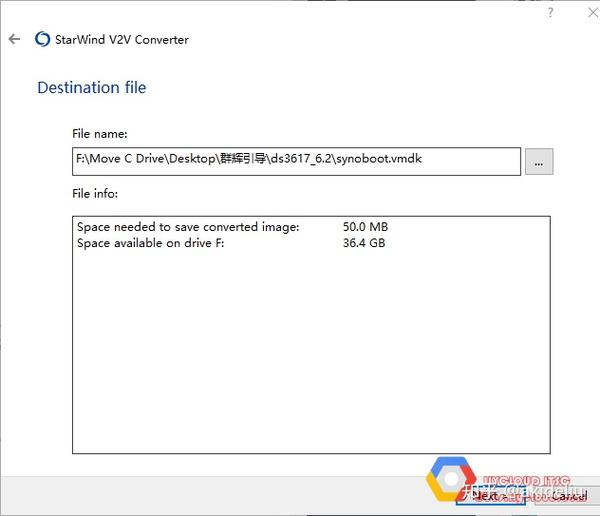Click the 'StarWind V2V Converter' title text
The width and height of the screenshot is (600, 516).
[122, 39]
